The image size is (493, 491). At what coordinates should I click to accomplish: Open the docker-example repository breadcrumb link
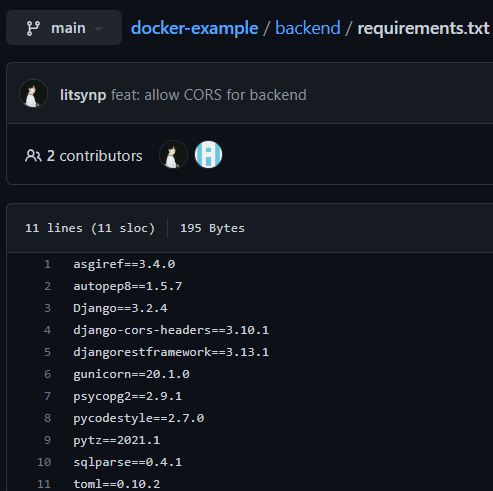point(194,28)
